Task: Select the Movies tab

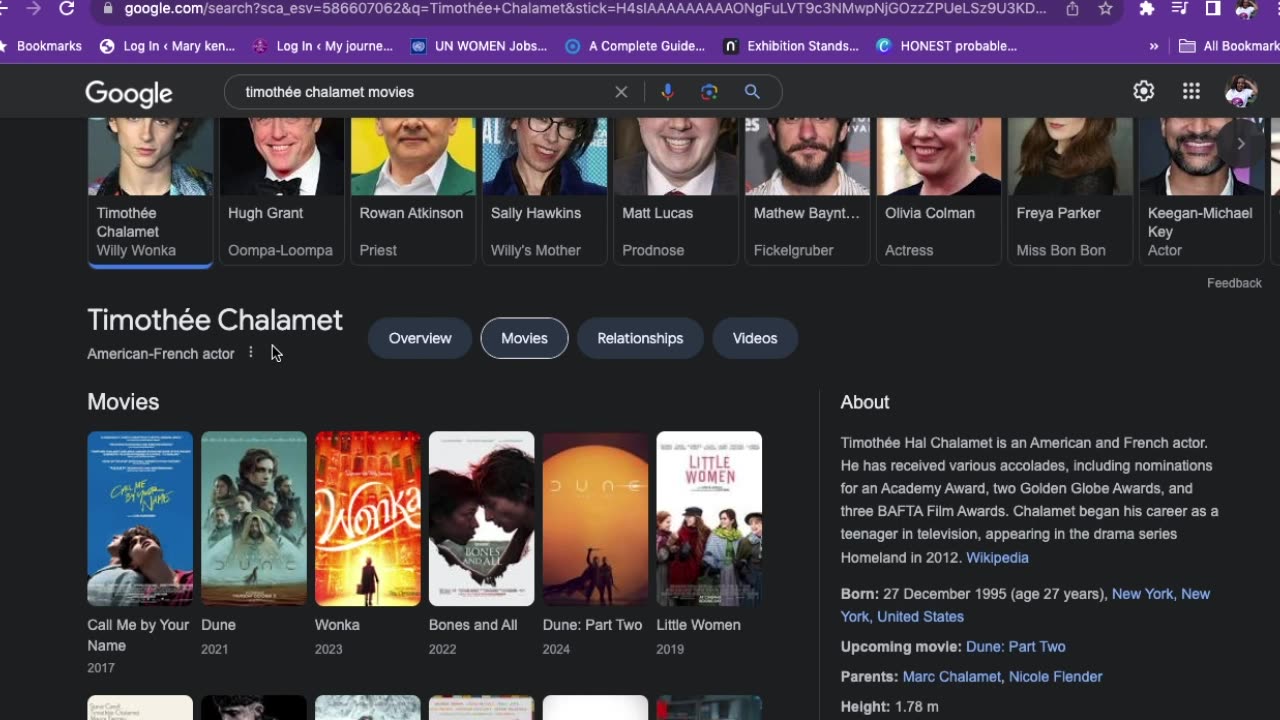Action: click(524, 338)
